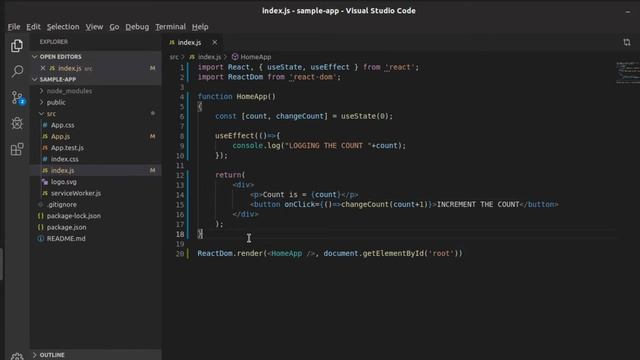The width and height of the screenshot is (640, 360).
Task: Open the Edit menu
Action: (x=33, y=27)
